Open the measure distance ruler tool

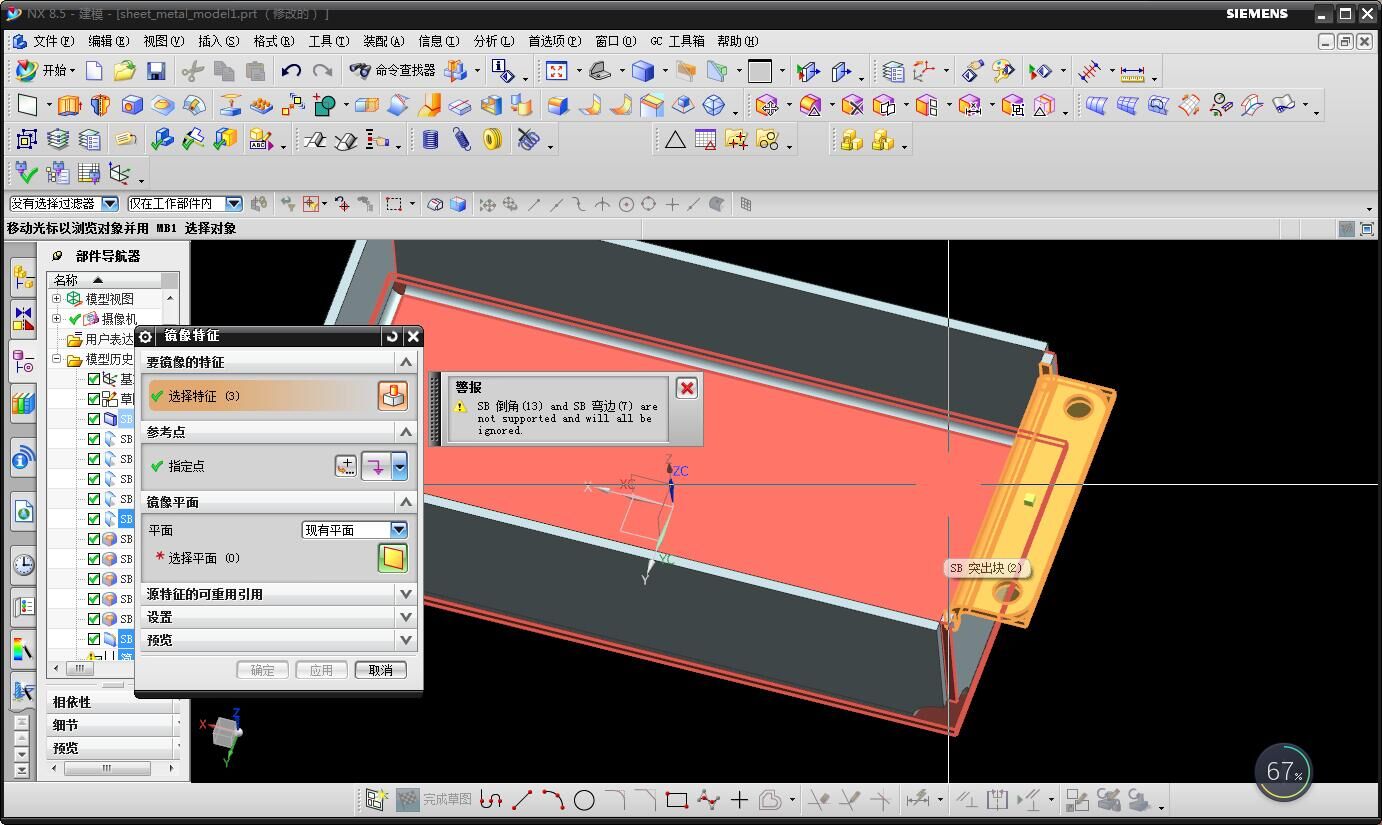1132,72
